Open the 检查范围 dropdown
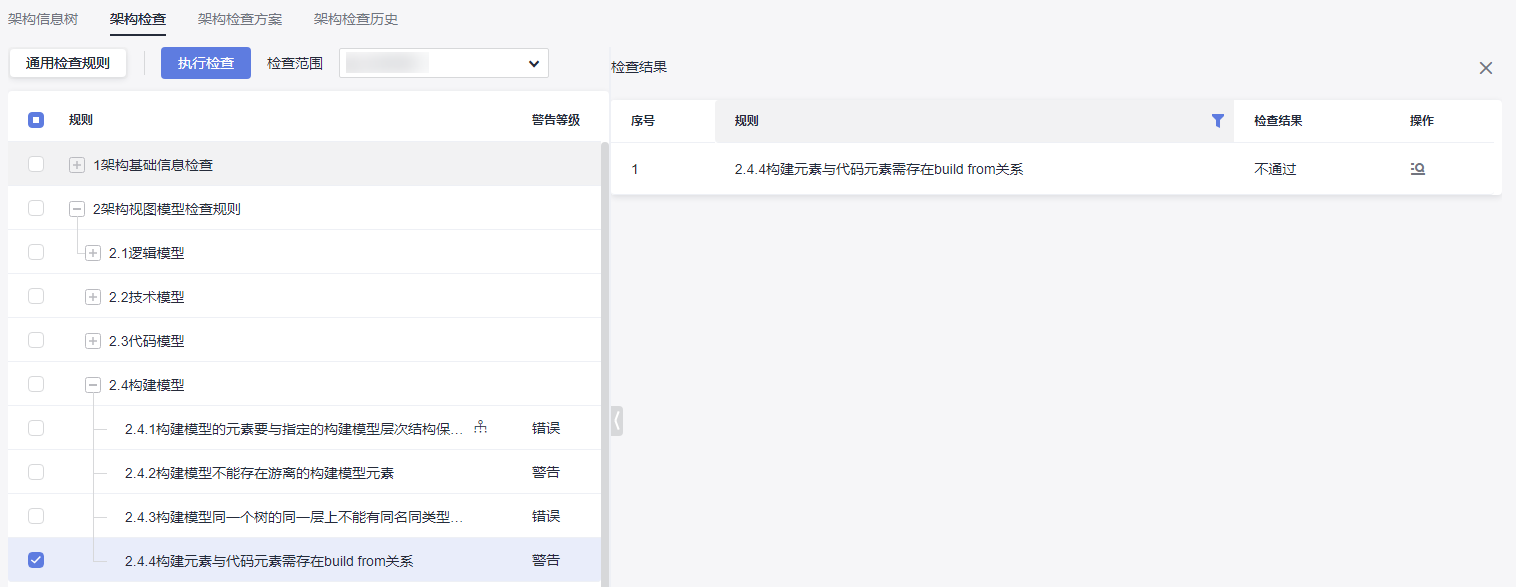 click(444, 63)
